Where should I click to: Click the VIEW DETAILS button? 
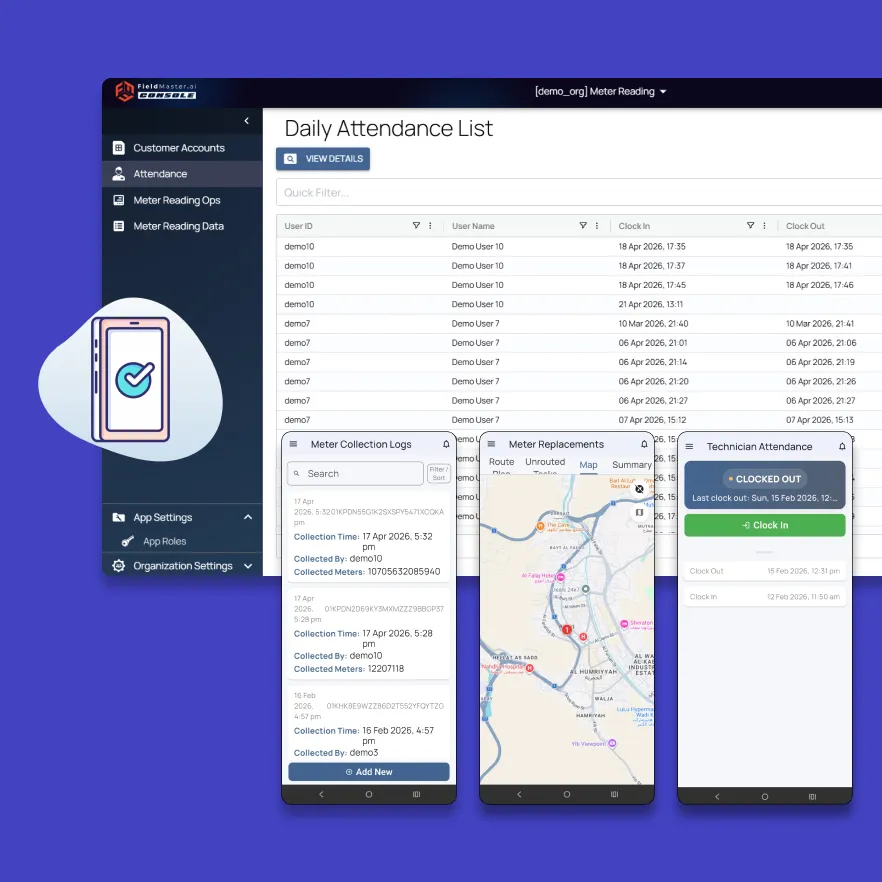click(x=323, y=159)
